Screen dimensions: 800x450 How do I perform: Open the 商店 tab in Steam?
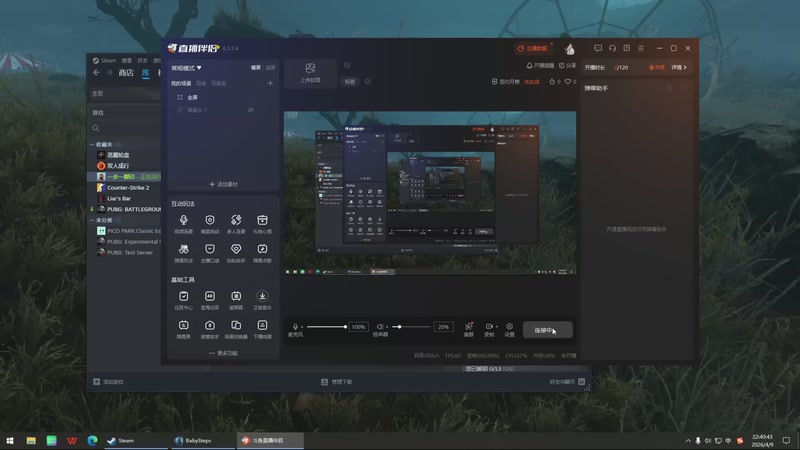tap(126, 73)
